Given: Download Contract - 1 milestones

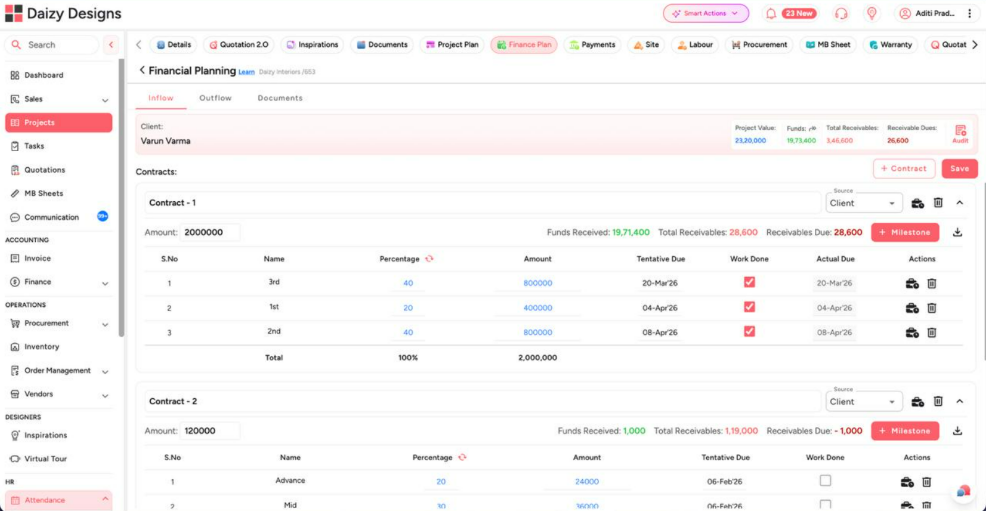Looking at the screenshot, I should (957, 233).
